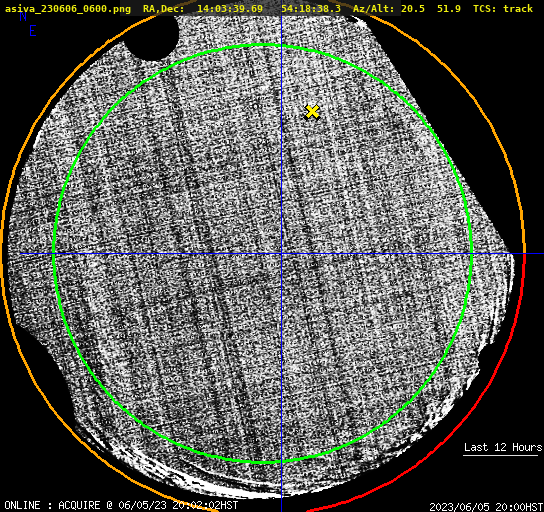Click the 2023/06/05 20:00HST timestamp
The width and height of the screenshot is (544, 512).
tap(486, 506)
